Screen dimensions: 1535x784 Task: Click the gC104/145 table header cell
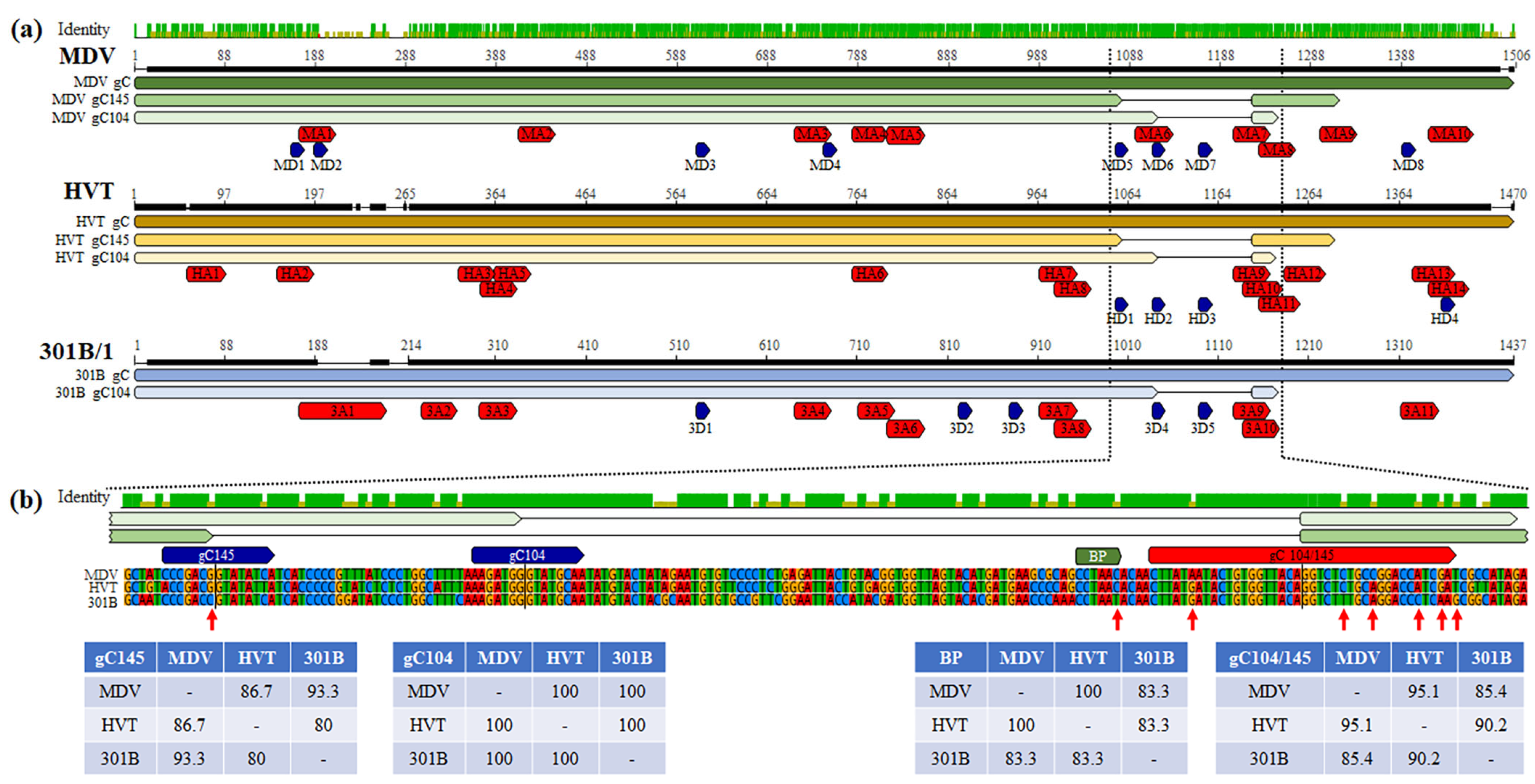pos(1269,658)
